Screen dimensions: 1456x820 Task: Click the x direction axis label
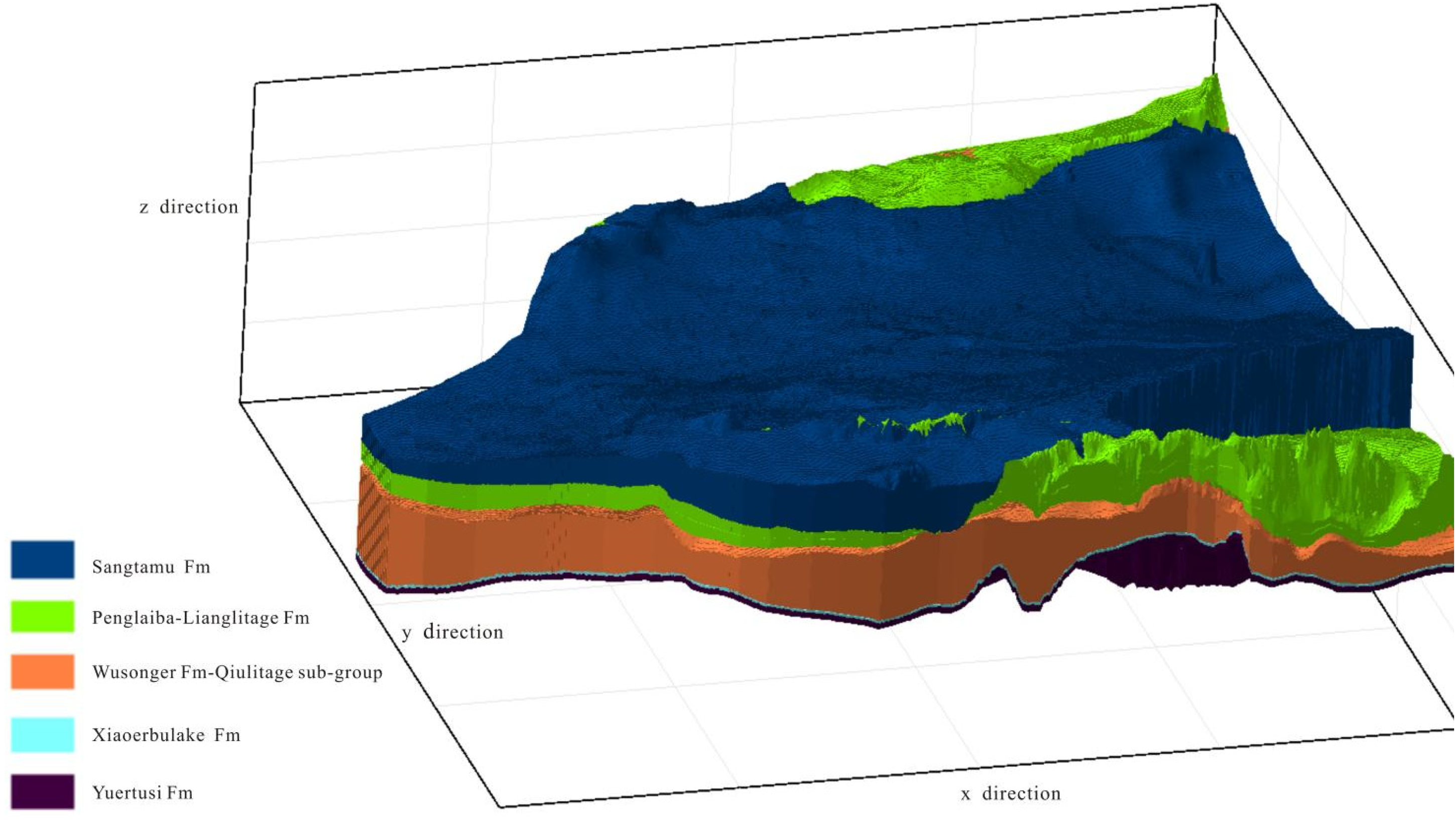pos(1011,793)
